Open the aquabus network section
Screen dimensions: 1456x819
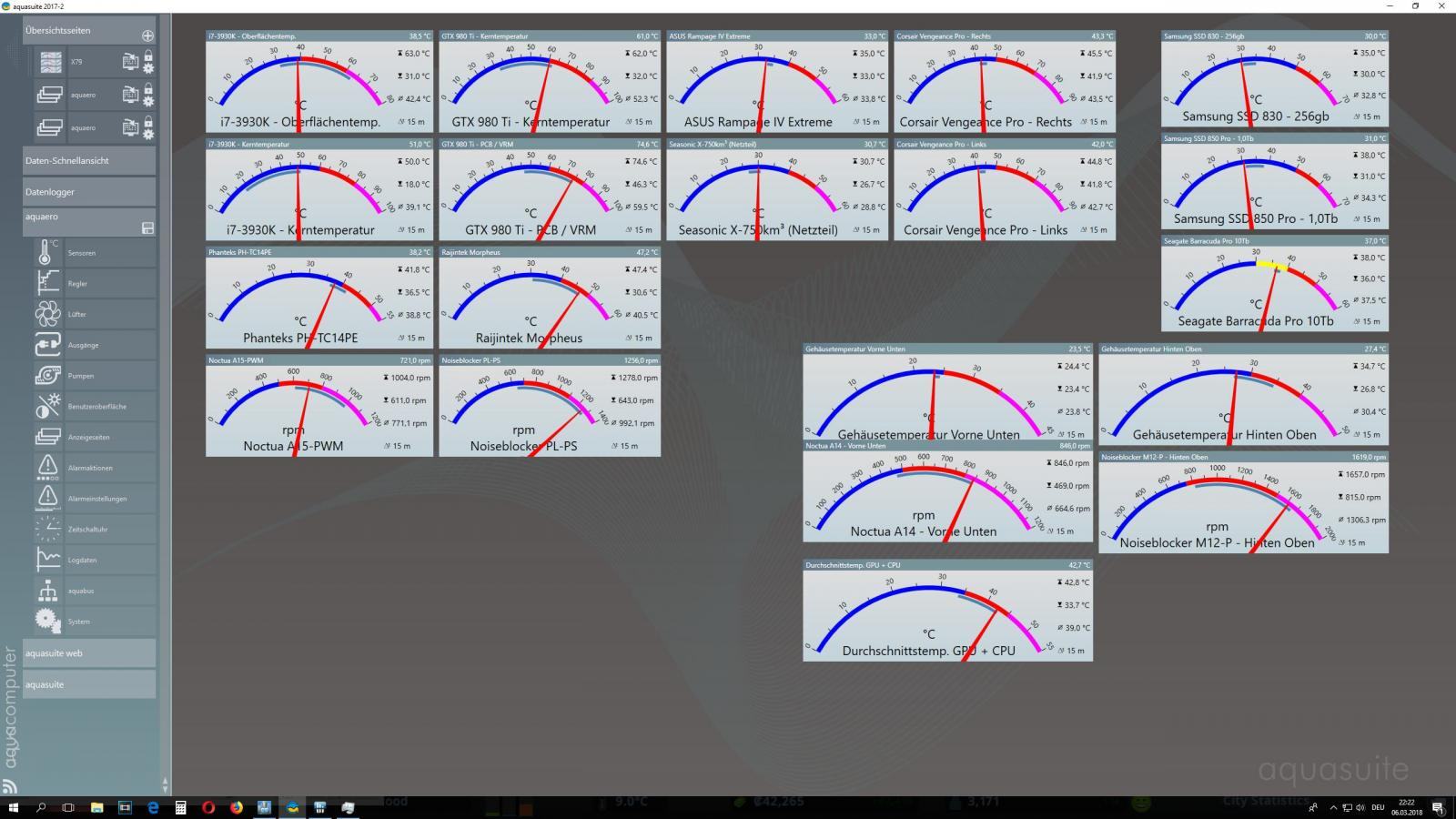tap(47, 591)
